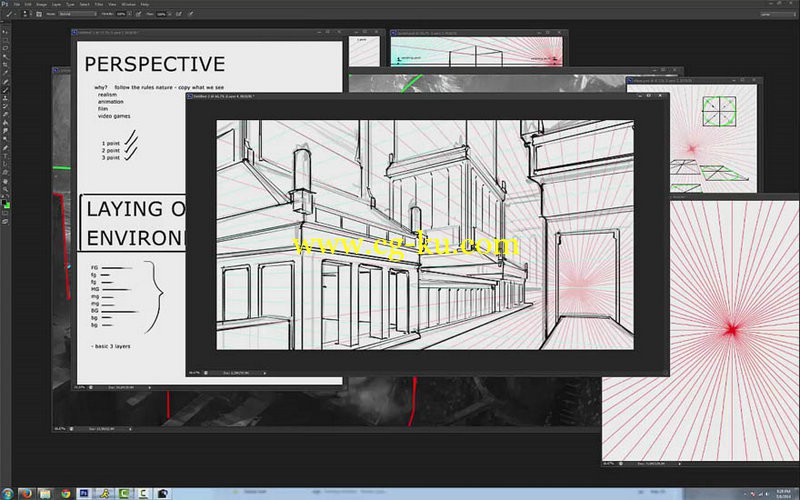Viewport: 800px width, 500px height.
Task: Select the Pen tool
Action: pos(5,148)
